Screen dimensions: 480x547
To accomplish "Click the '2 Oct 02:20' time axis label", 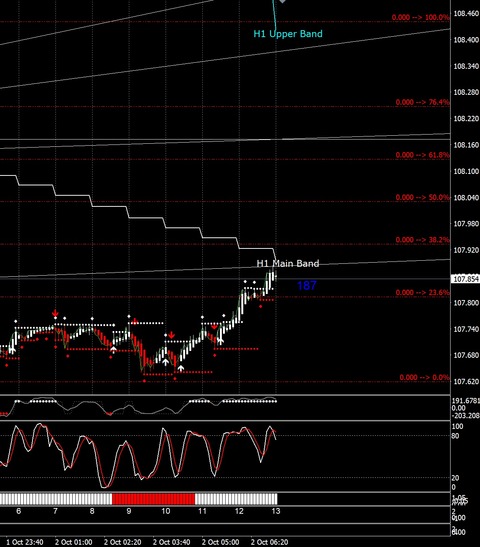I will click(x=123, y=542).
